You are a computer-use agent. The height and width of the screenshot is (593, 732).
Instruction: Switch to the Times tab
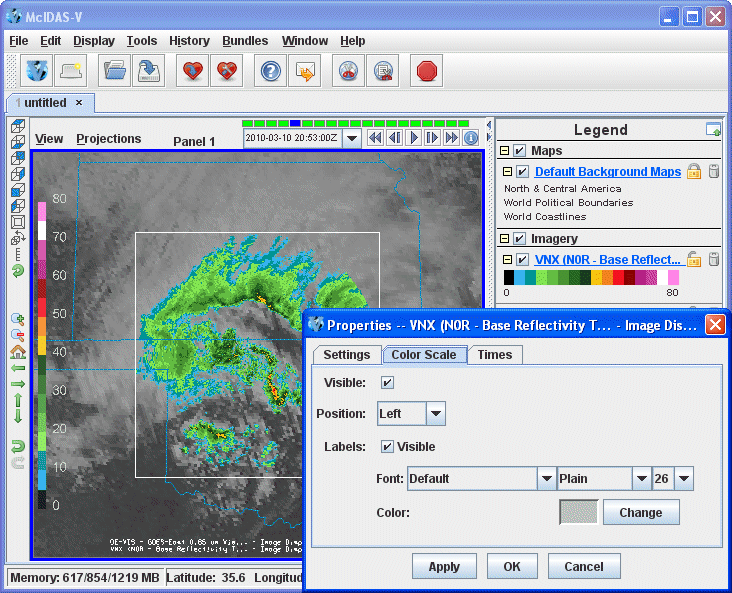coord(495,355)
